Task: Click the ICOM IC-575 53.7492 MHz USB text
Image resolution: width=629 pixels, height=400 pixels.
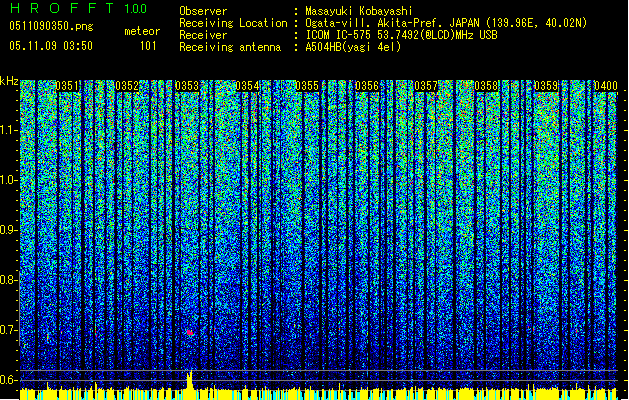Action: (402, 35)
